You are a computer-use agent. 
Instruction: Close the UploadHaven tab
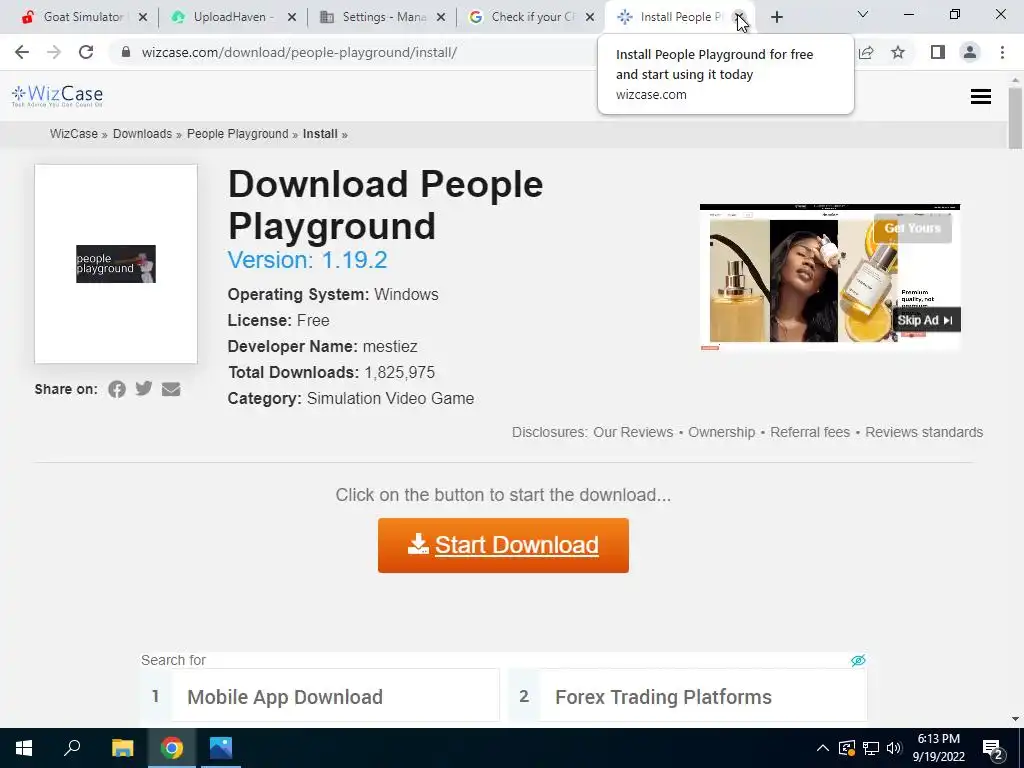tap(292, 17)
